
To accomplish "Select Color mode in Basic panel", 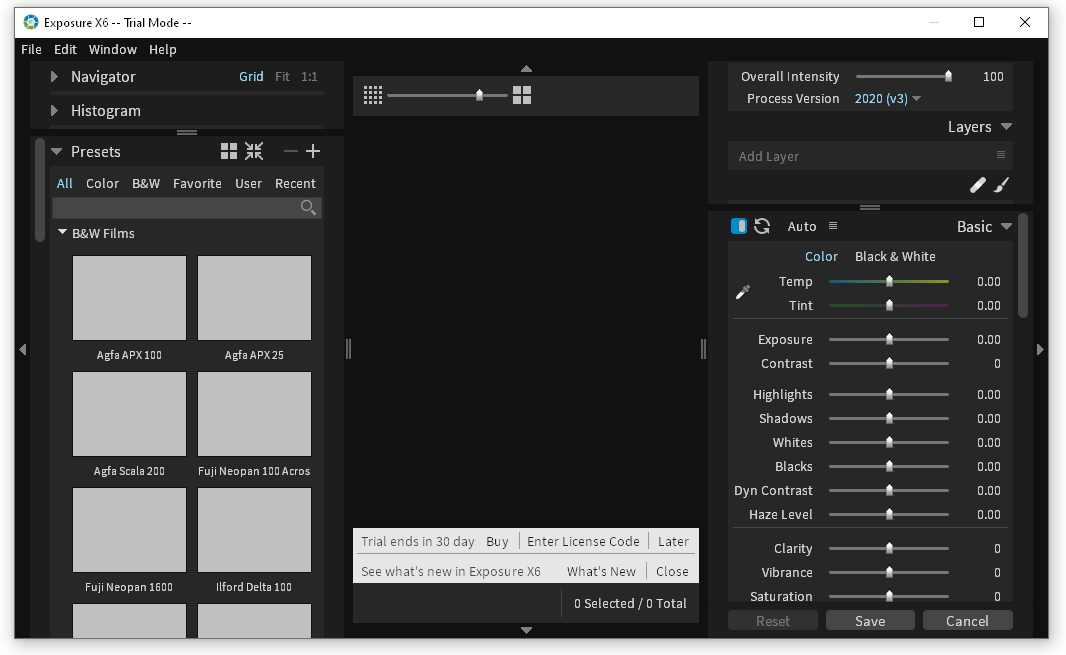I will [821, 256].
